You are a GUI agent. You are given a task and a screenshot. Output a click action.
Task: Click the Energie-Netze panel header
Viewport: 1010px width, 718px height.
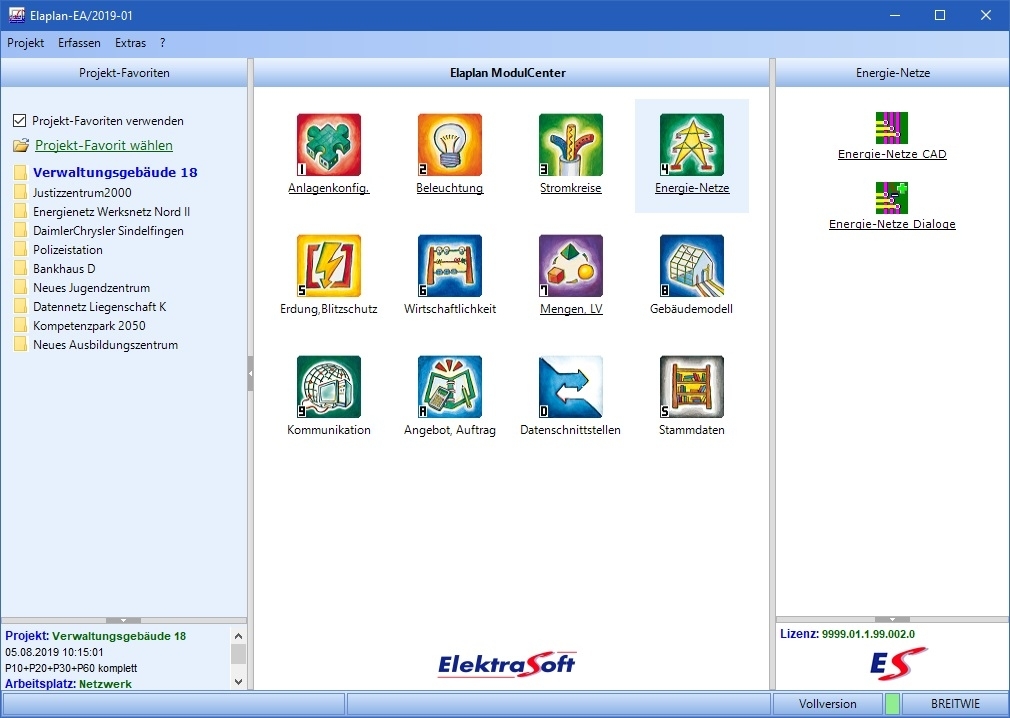point(892,73)
